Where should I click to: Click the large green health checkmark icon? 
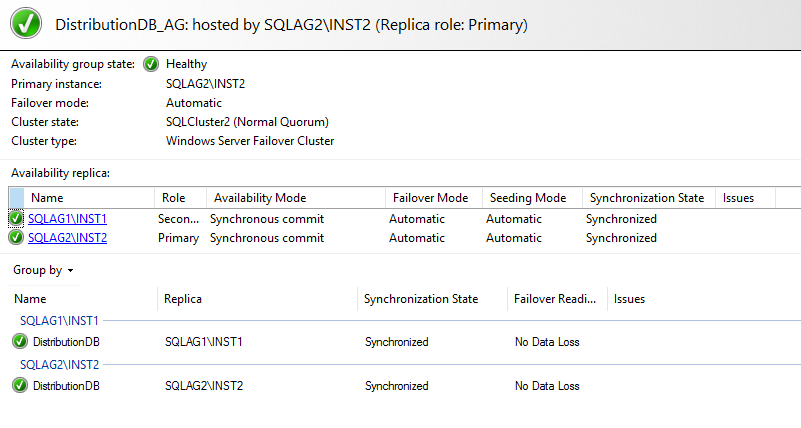(x=28, y=22)
